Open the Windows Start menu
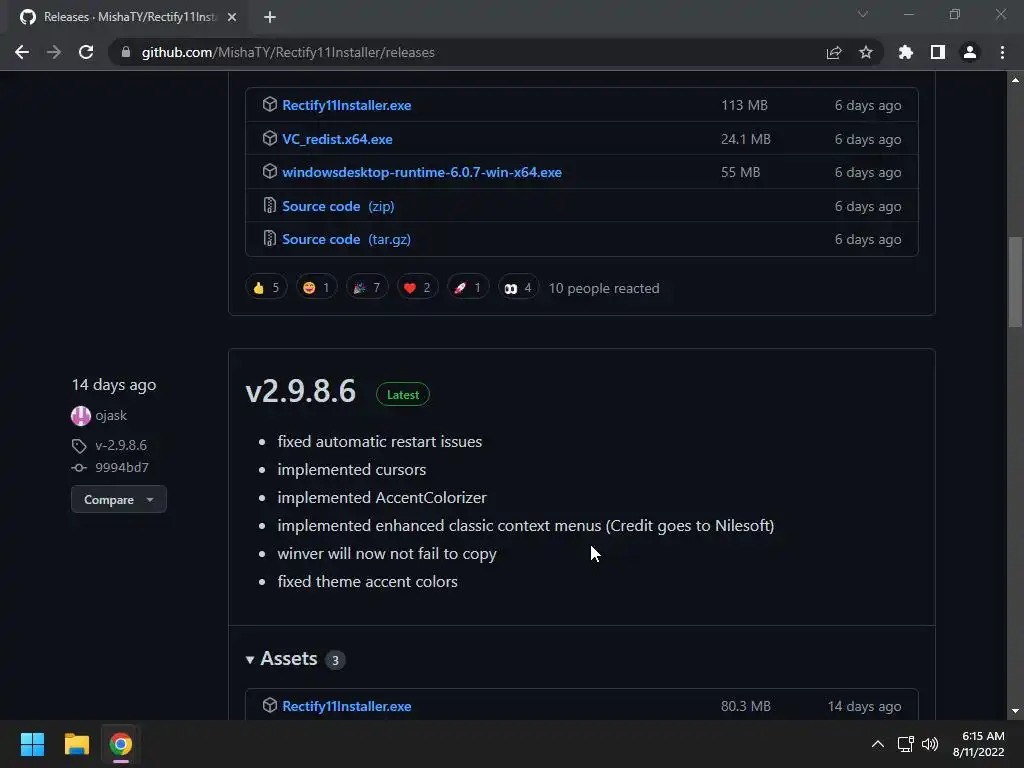 point(32,744)
